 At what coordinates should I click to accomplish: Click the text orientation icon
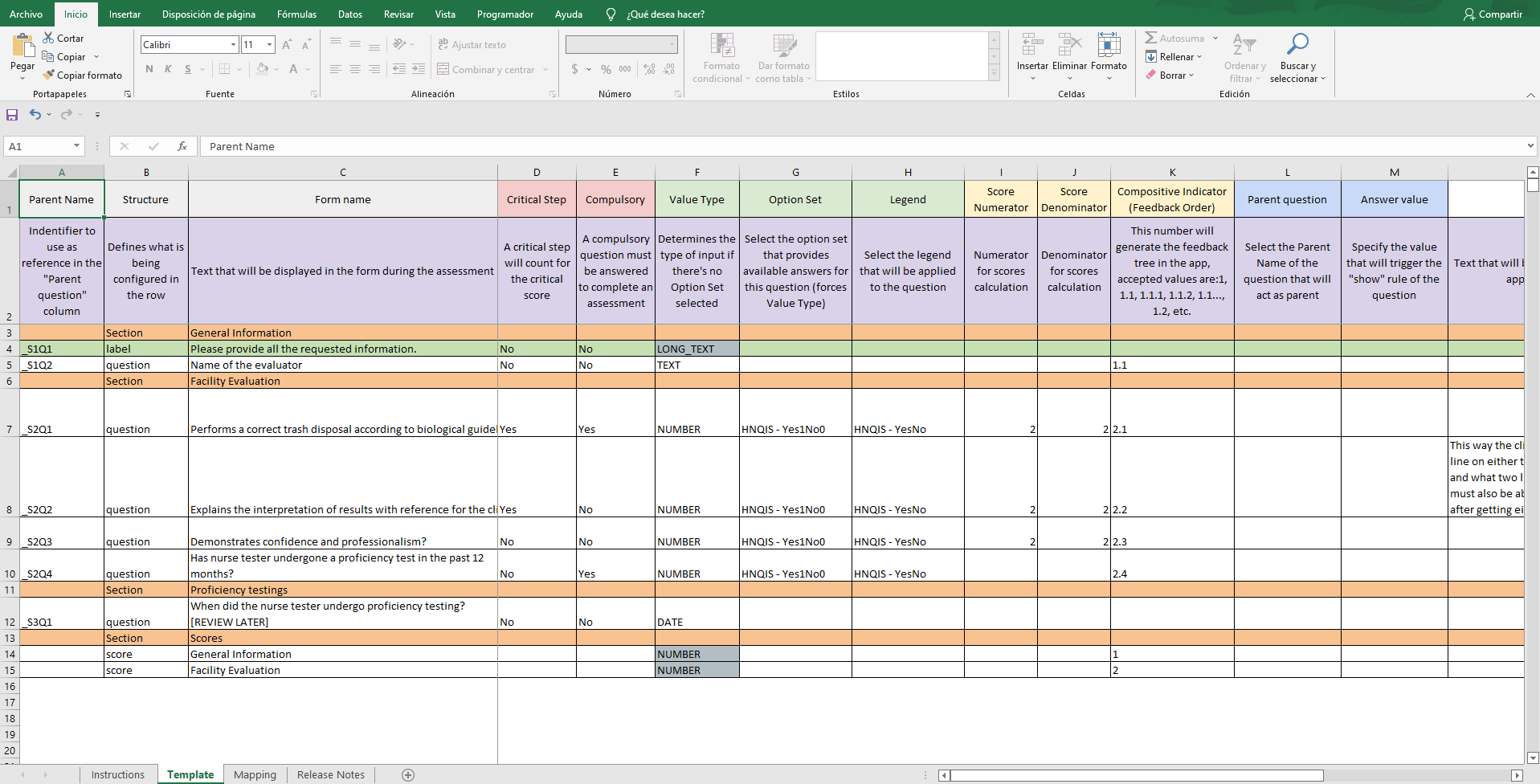click(399, 44)
